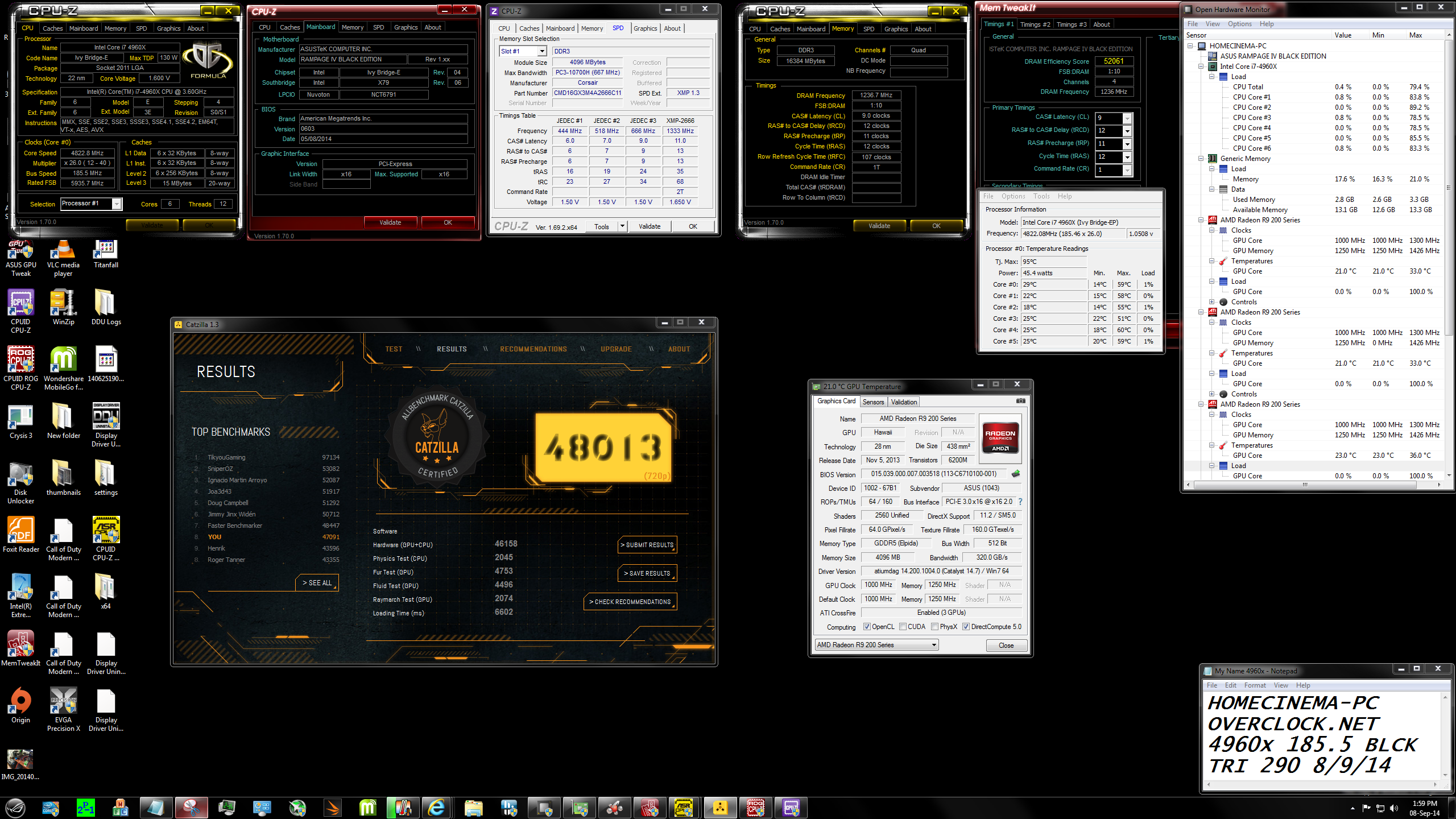
Task: Click Validate in the red Mainboard CPU-Z window
Action: [390, 222]
